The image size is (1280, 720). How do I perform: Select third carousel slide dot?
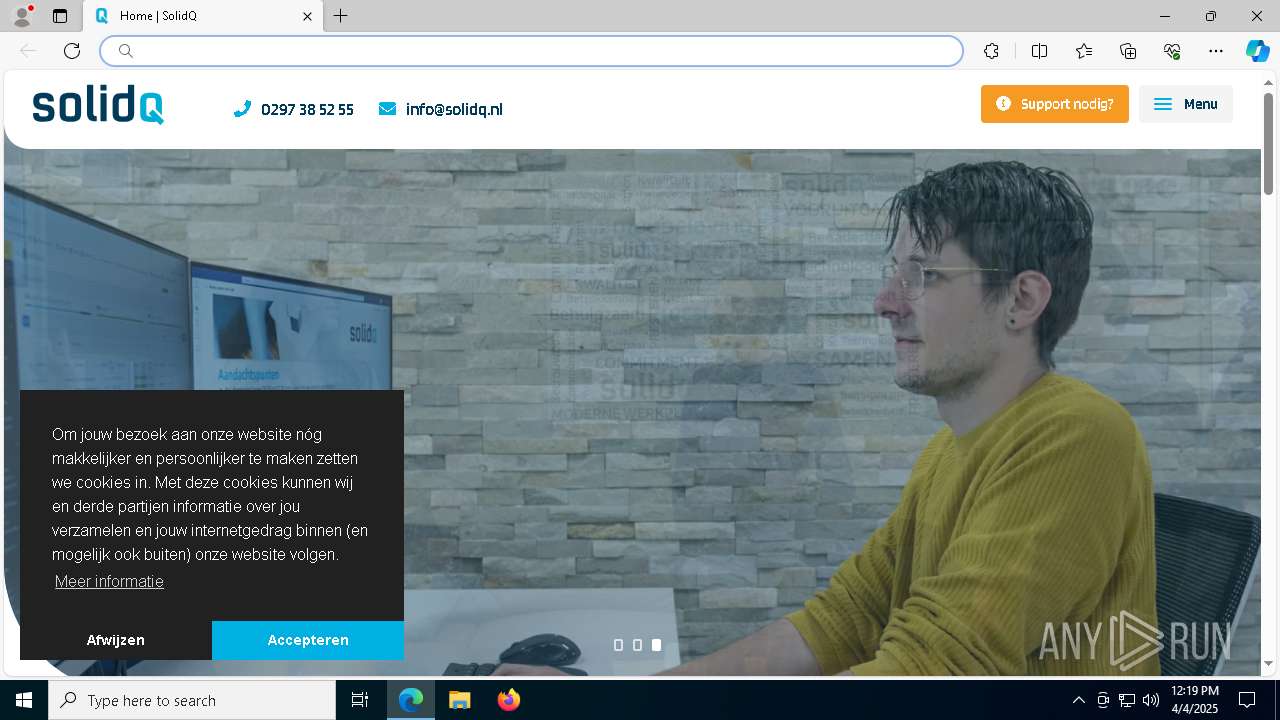click(x=656, y=645)
